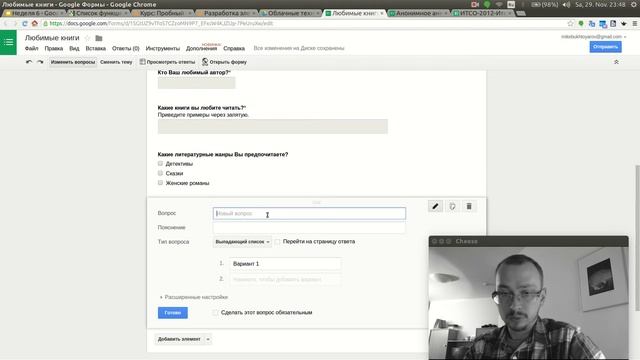Click the blue Отправить button
This screenshot has height=360, width=640.
[x=605, y=47]
